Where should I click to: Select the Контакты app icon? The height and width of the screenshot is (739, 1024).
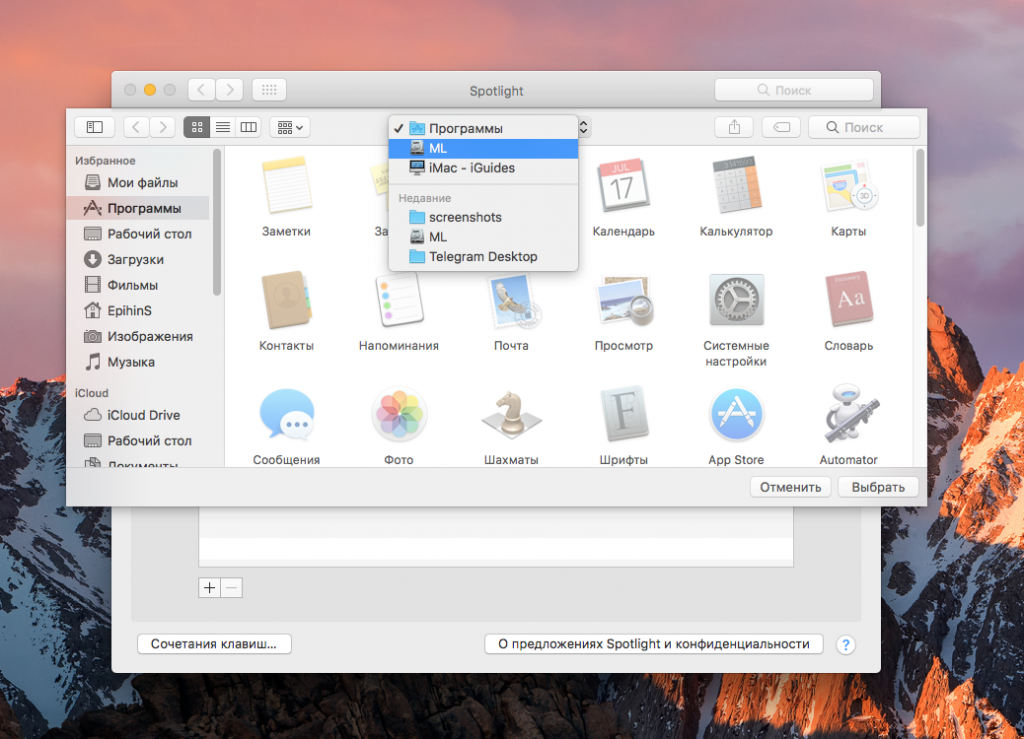(286, 300)
